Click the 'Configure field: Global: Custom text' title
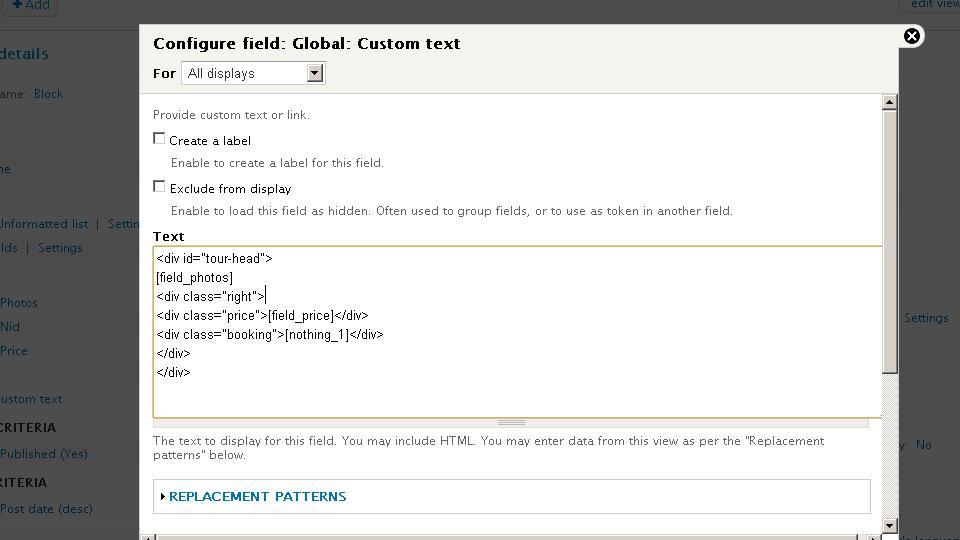960x540 pixels. click(x=307, y=43)
